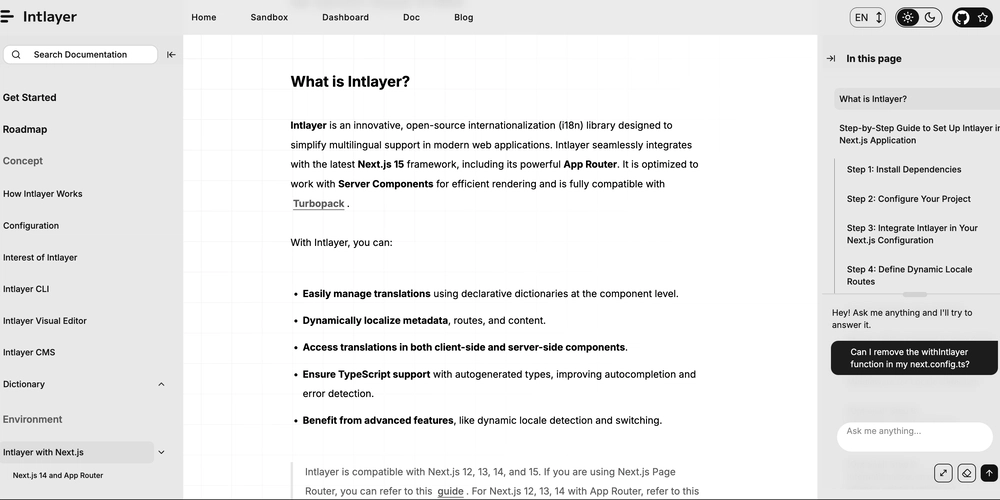Open the Interest of Intlayer page
The image size is (1000, 500).
pyautogui.click(x=40, y=258)
